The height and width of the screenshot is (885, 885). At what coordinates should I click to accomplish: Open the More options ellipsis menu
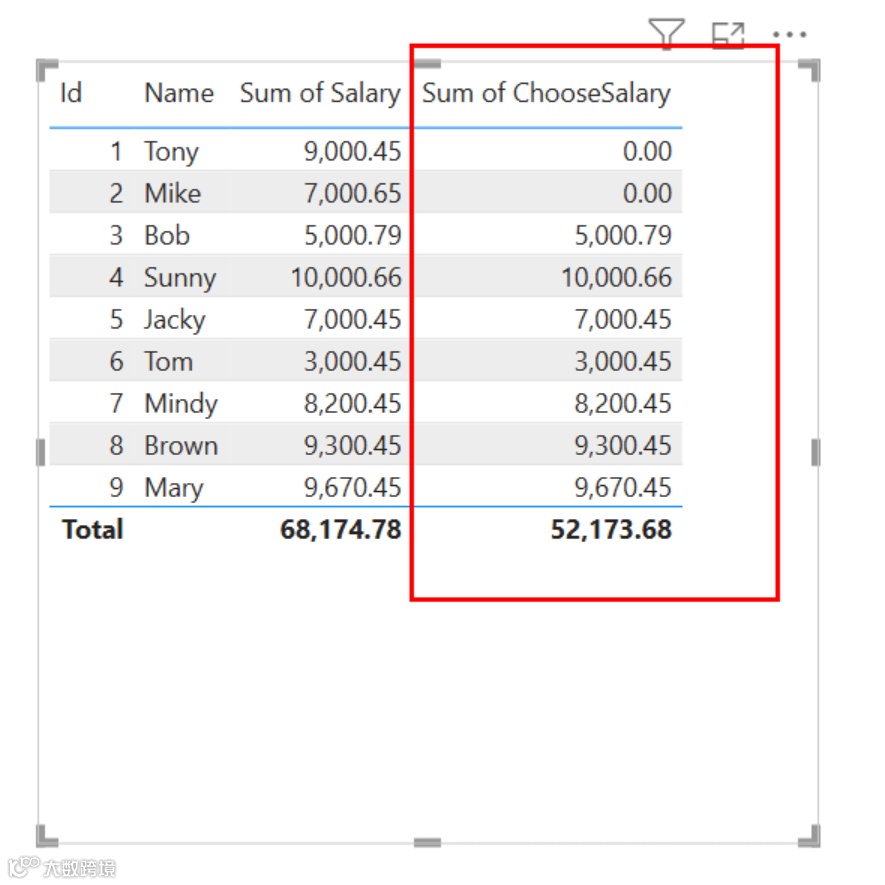tap(790, 35)
